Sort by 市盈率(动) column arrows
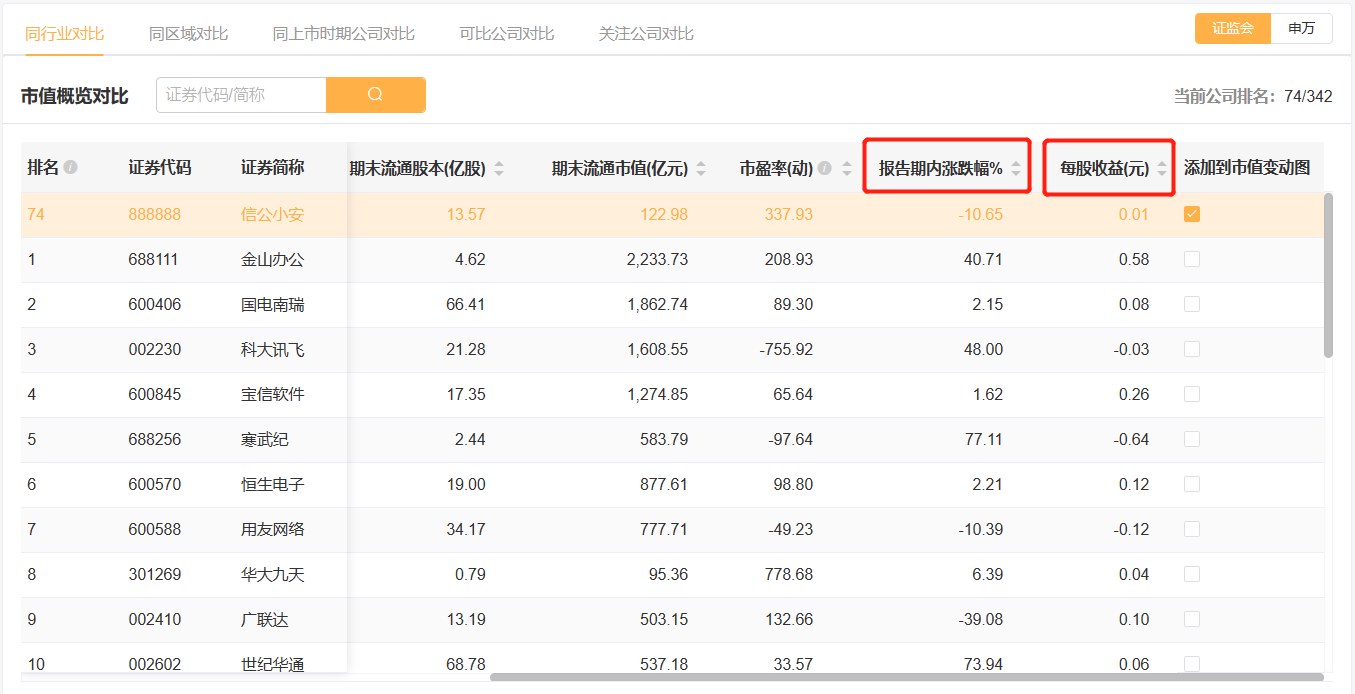Image resolution: width=1355 pixels, height=694 pixels. (x=846, y=169)
